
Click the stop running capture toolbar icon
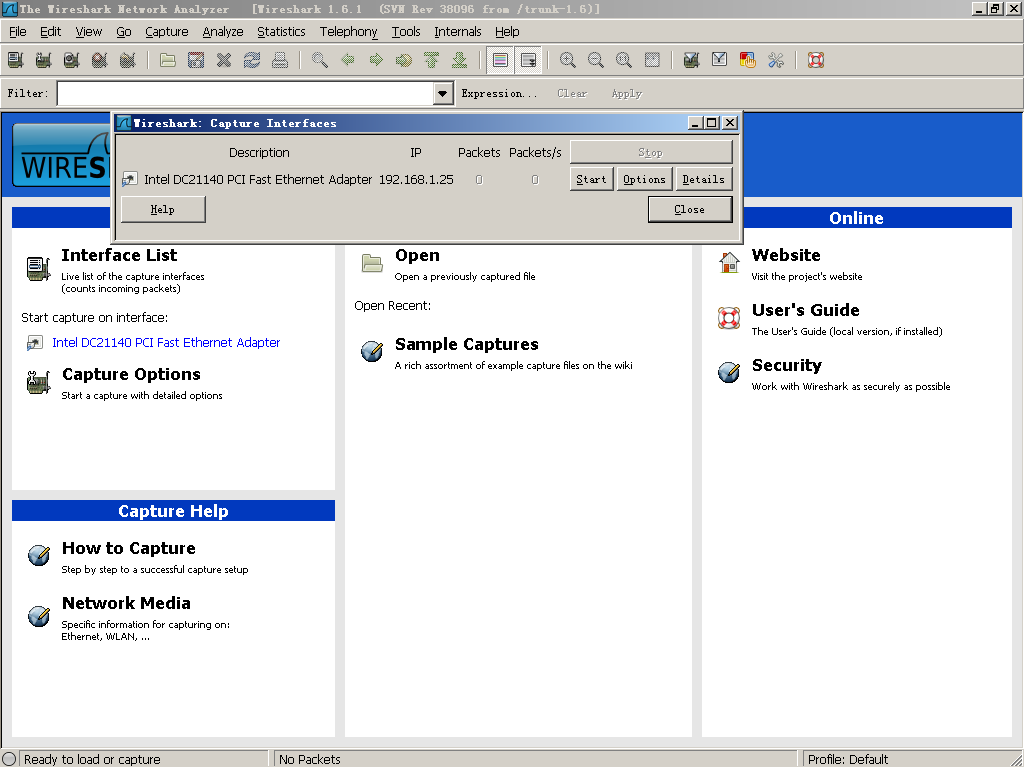coord(100,60)
